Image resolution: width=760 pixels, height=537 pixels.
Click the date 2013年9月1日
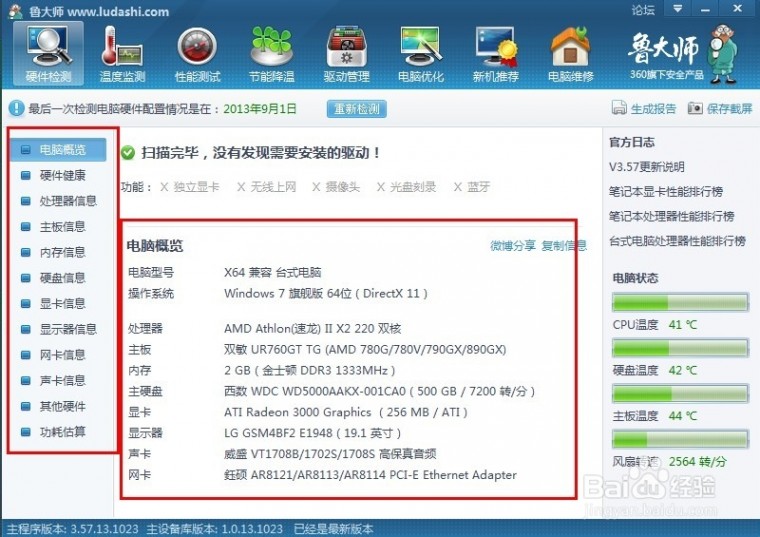click(260, 109)
